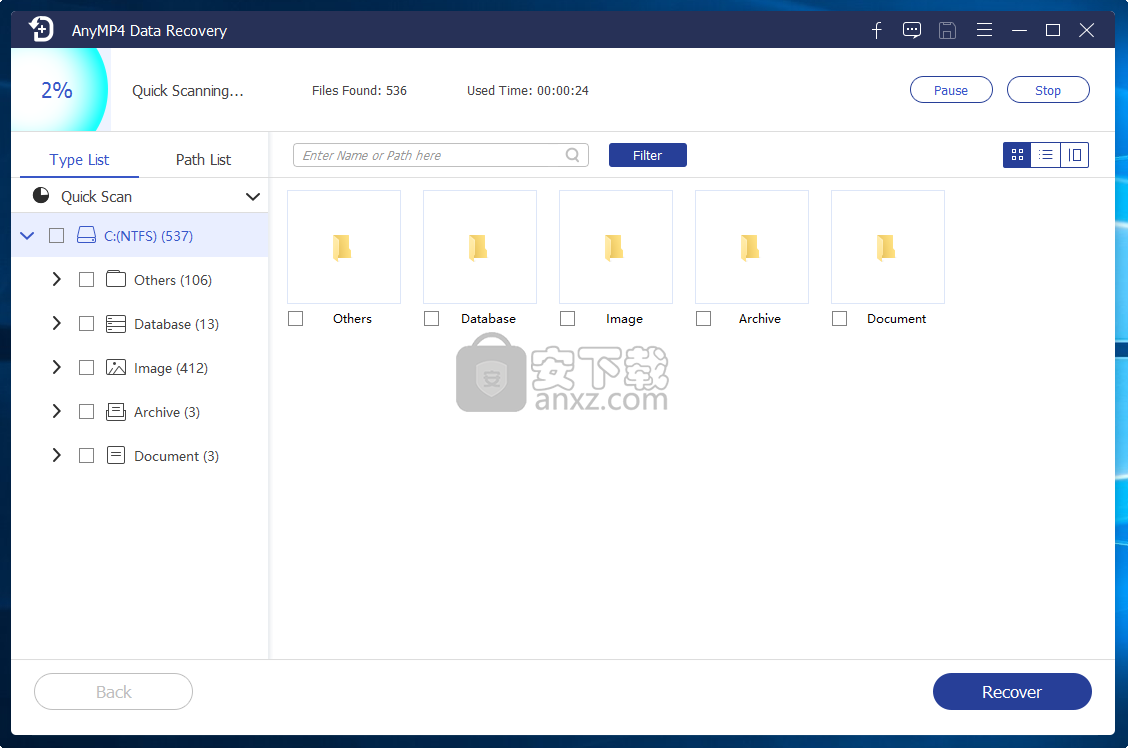The height and width of the screenshot is (748, 1128).
Task: Click the Recover button
Action: pos(1011,691)
